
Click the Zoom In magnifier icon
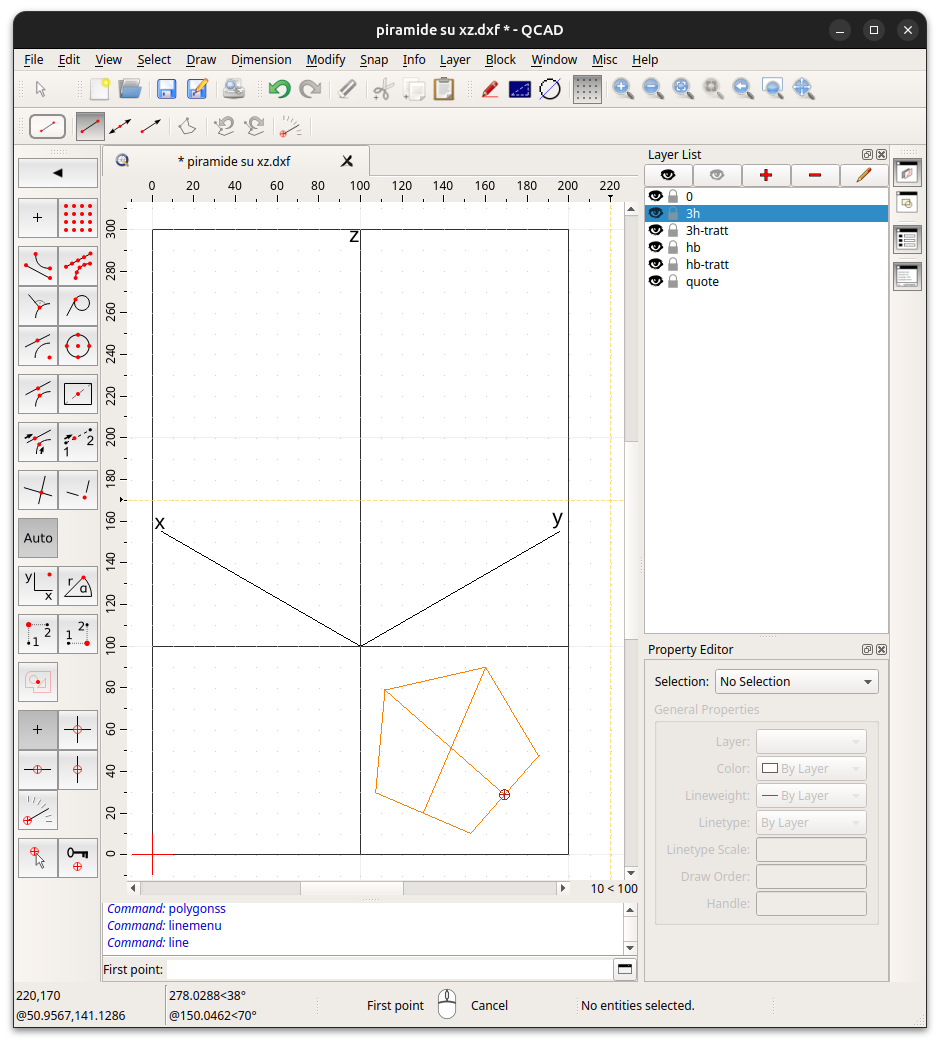[623, 89]
